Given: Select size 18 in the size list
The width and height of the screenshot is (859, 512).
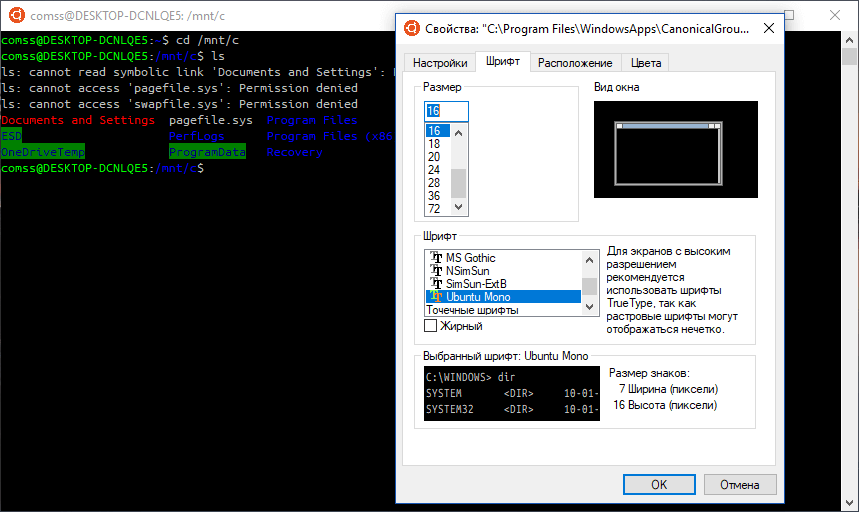Looking at the screenshot, I should [438, 143].
